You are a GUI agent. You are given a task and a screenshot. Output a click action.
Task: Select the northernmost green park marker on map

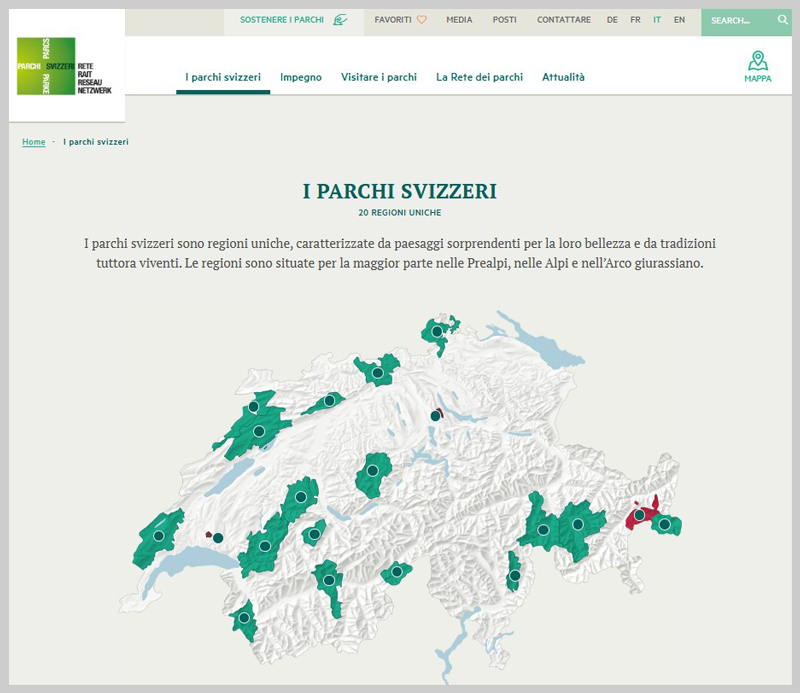pos(437,331)
